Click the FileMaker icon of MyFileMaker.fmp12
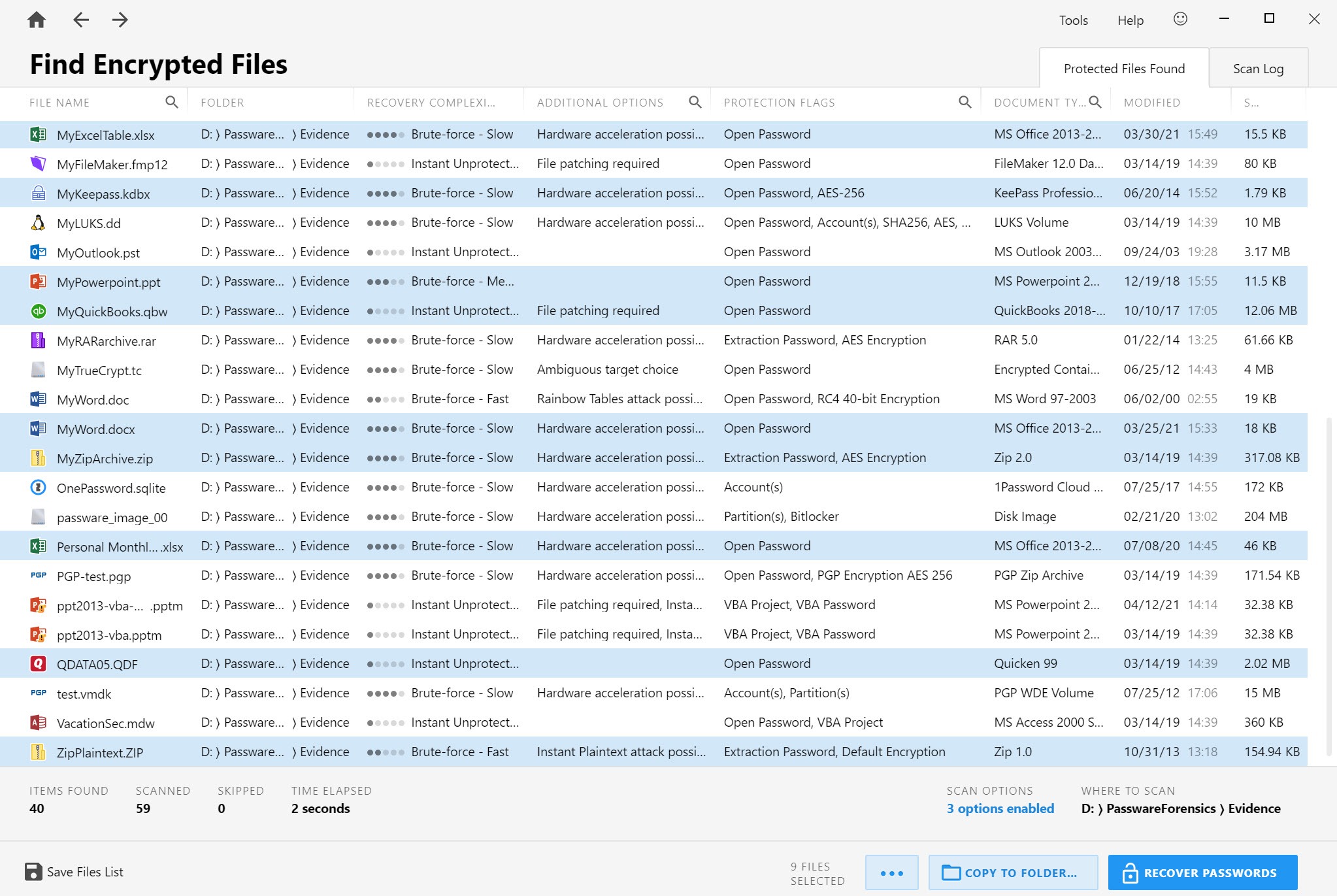 pos(39,163)
